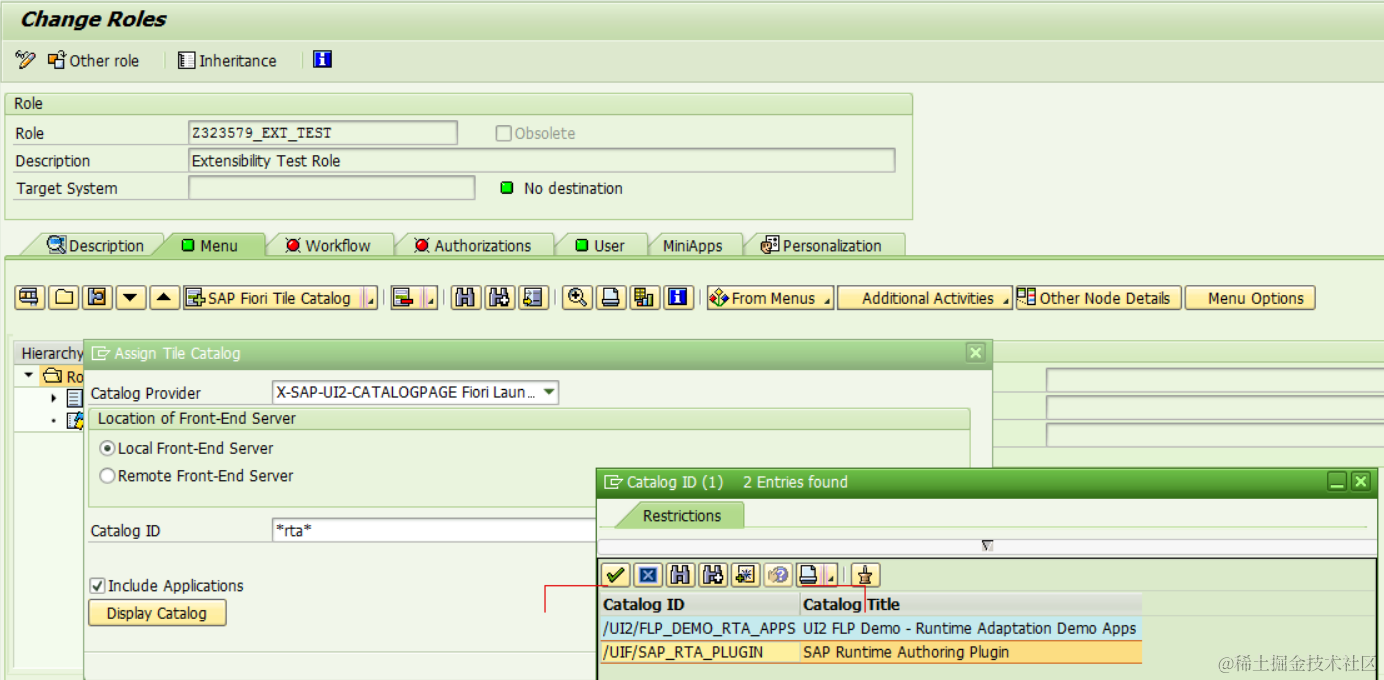Viewport: 1384px width, 680px height.
Task: Switch to the MiniApps tab
Action: [x=692, y=246]
